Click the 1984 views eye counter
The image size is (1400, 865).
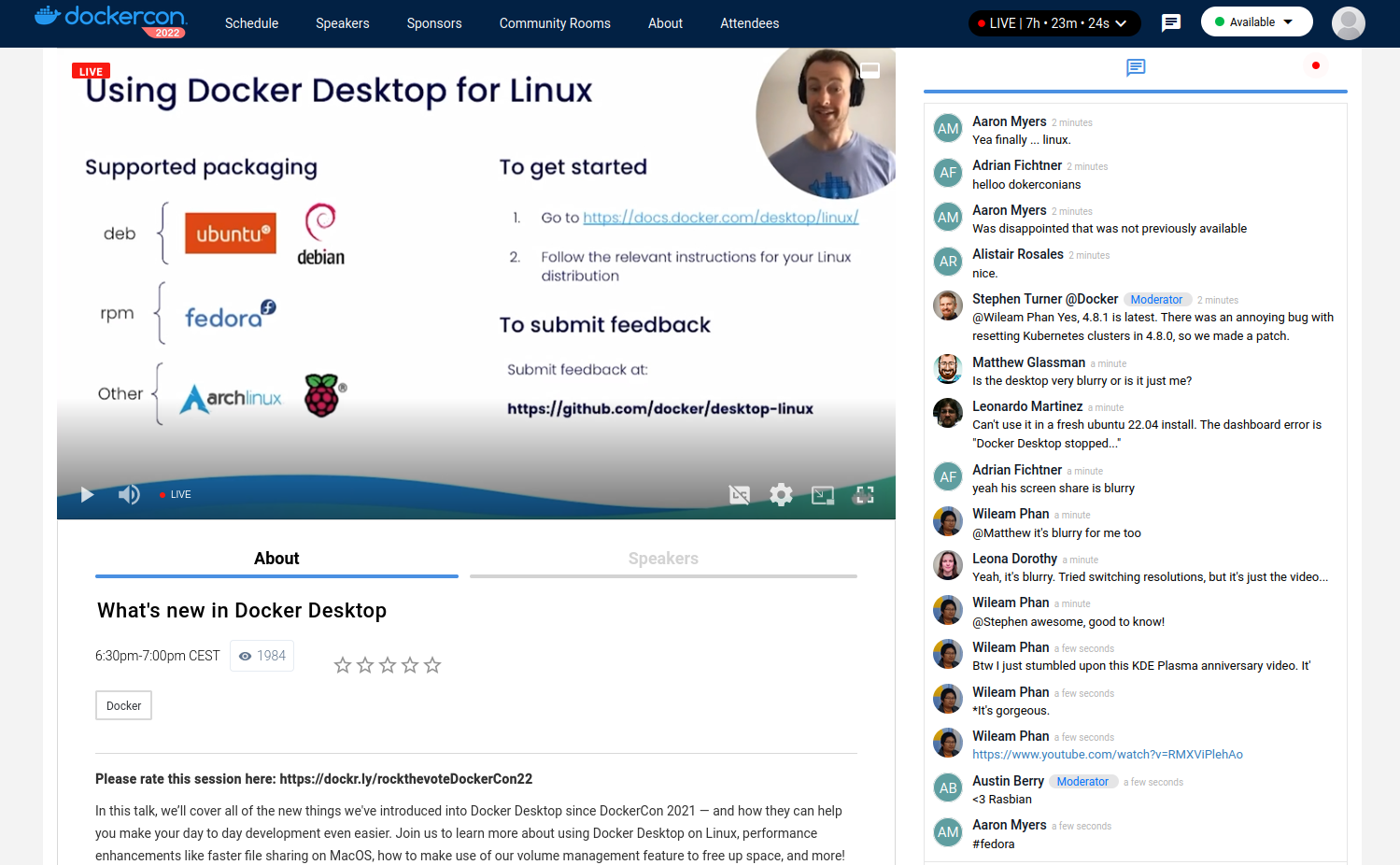tap(262, 656)
